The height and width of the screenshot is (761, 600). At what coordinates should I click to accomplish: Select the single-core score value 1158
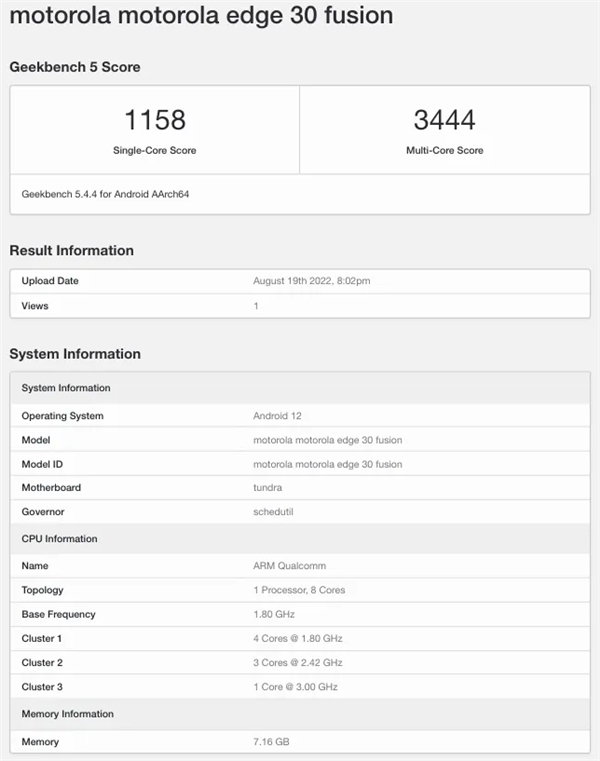[154, 121]
